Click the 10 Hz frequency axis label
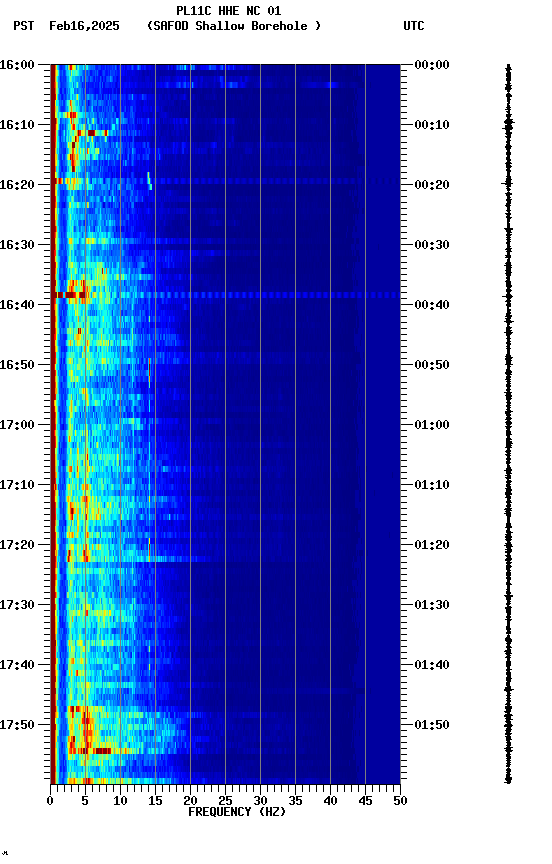 point(120,802)
